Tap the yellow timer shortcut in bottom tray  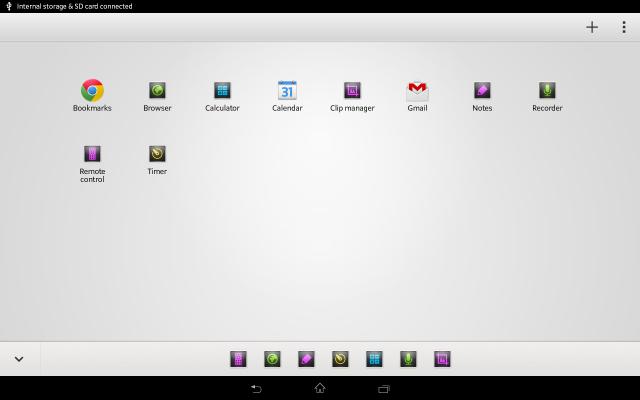tap(340, 359)
